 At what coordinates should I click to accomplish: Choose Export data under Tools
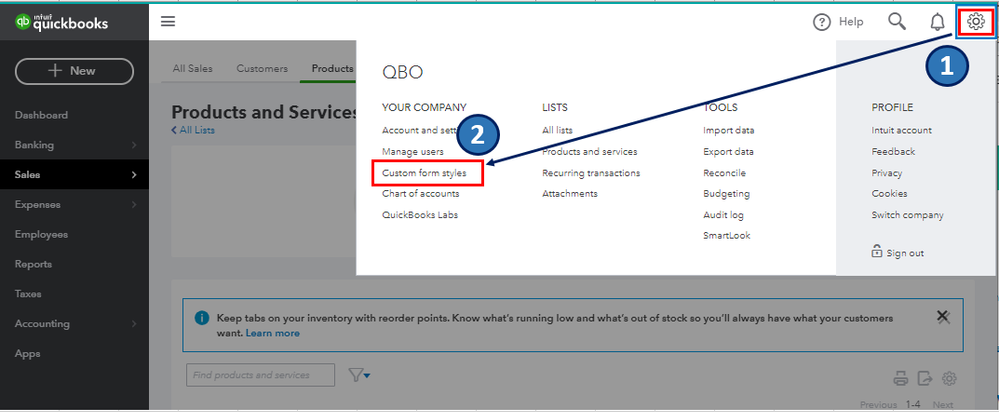(728, 152)
